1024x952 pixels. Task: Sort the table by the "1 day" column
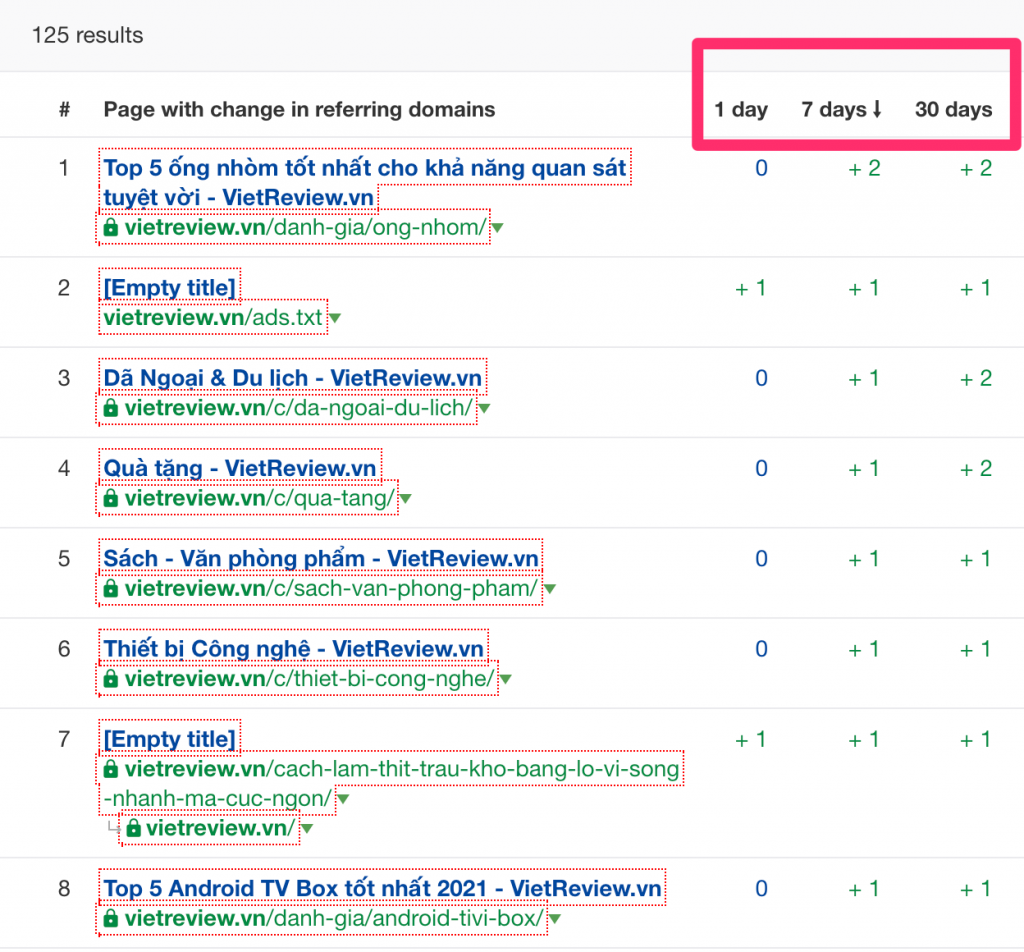click(x=741, y=110)
